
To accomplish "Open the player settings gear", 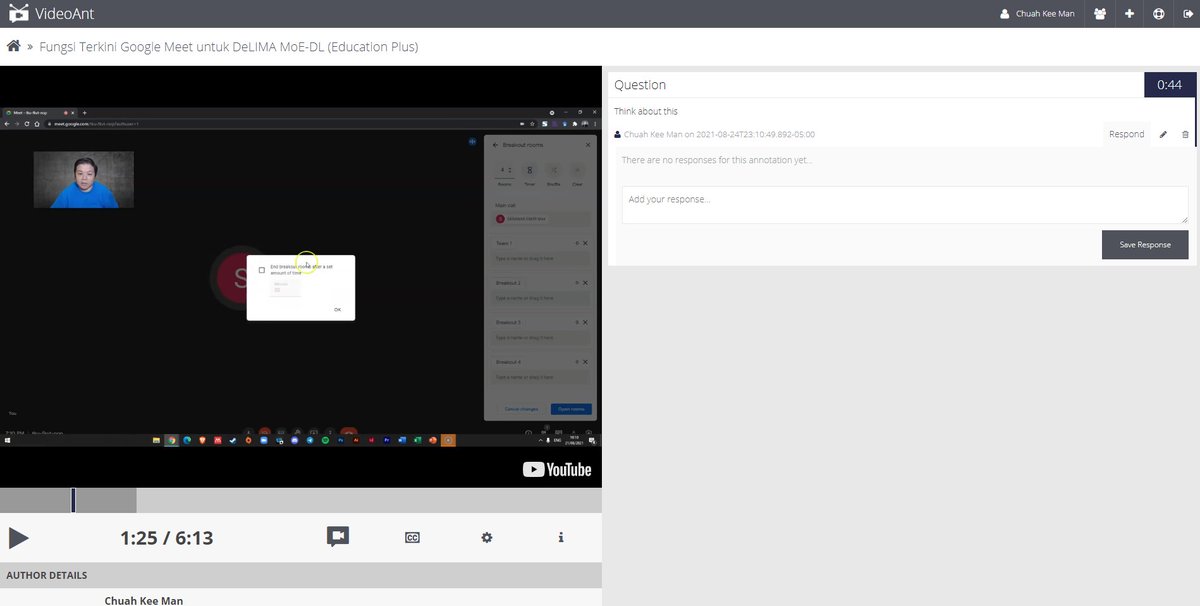I will point(487,538).
